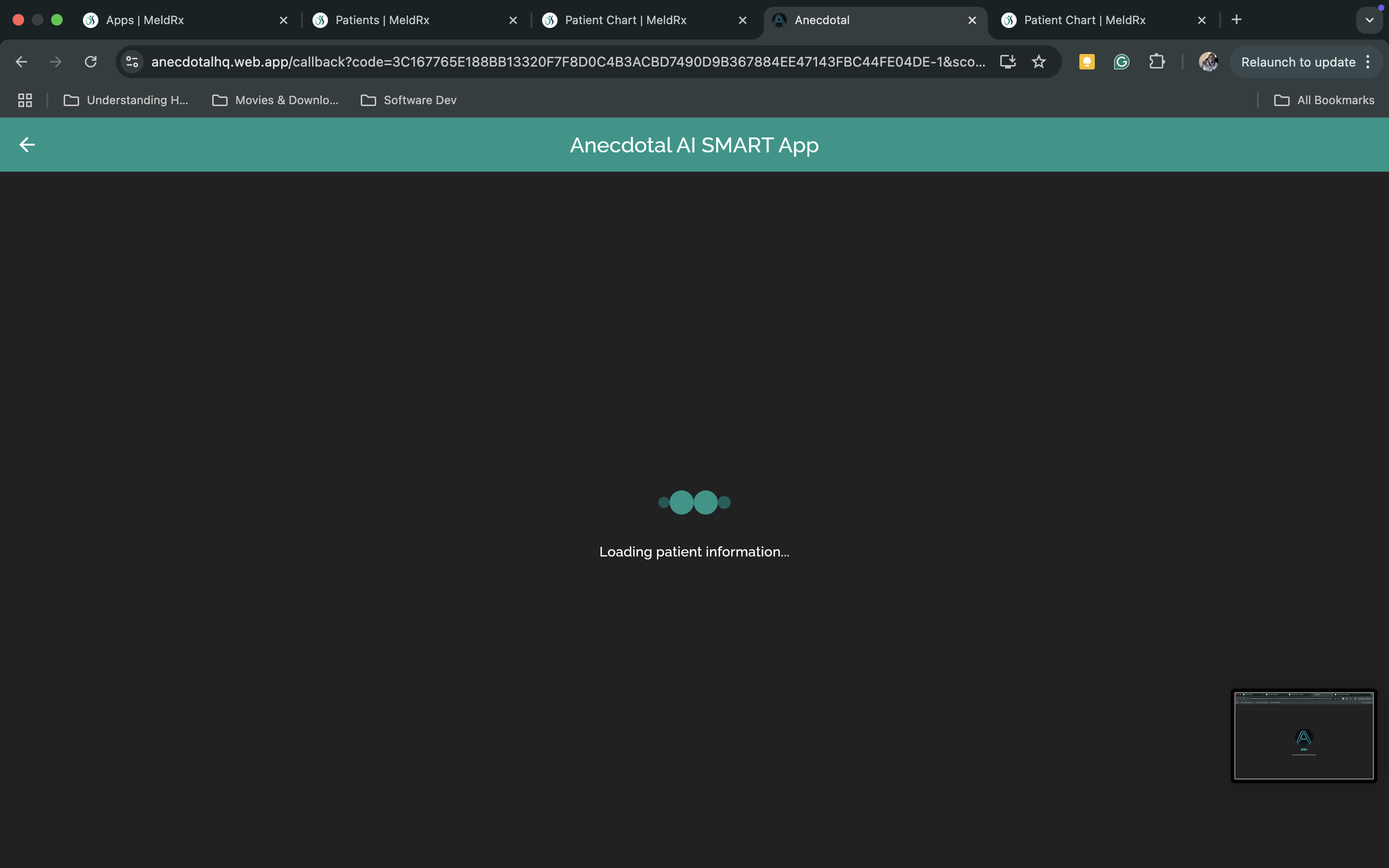The height and width of the screenshot is (868, 1389).
Task: Click the yellow Keep extension icon
Action: click(x=1087, y=62)
